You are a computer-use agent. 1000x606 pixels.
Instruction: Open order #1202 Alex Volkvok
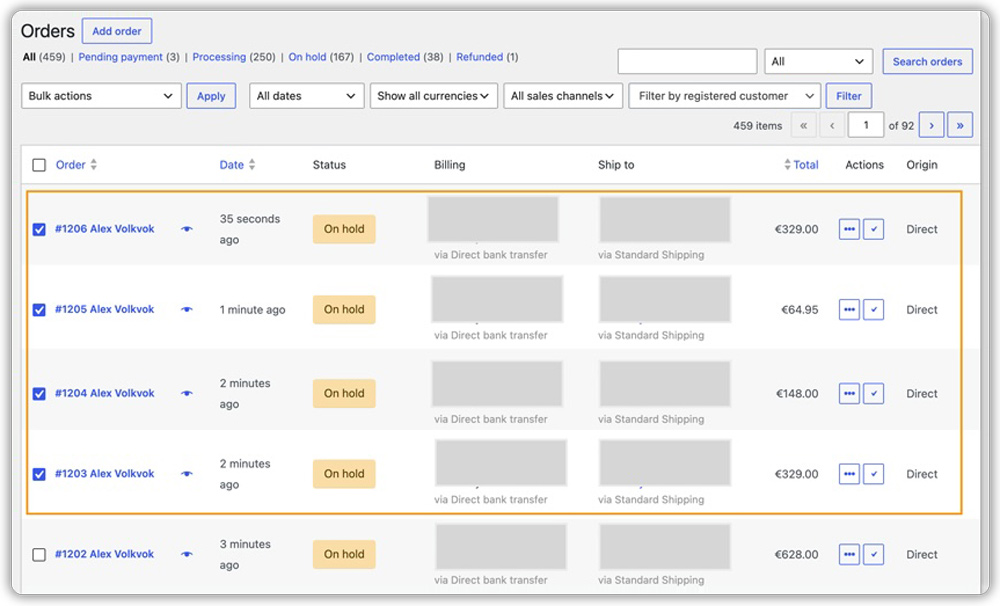click(x=105, y=554)
